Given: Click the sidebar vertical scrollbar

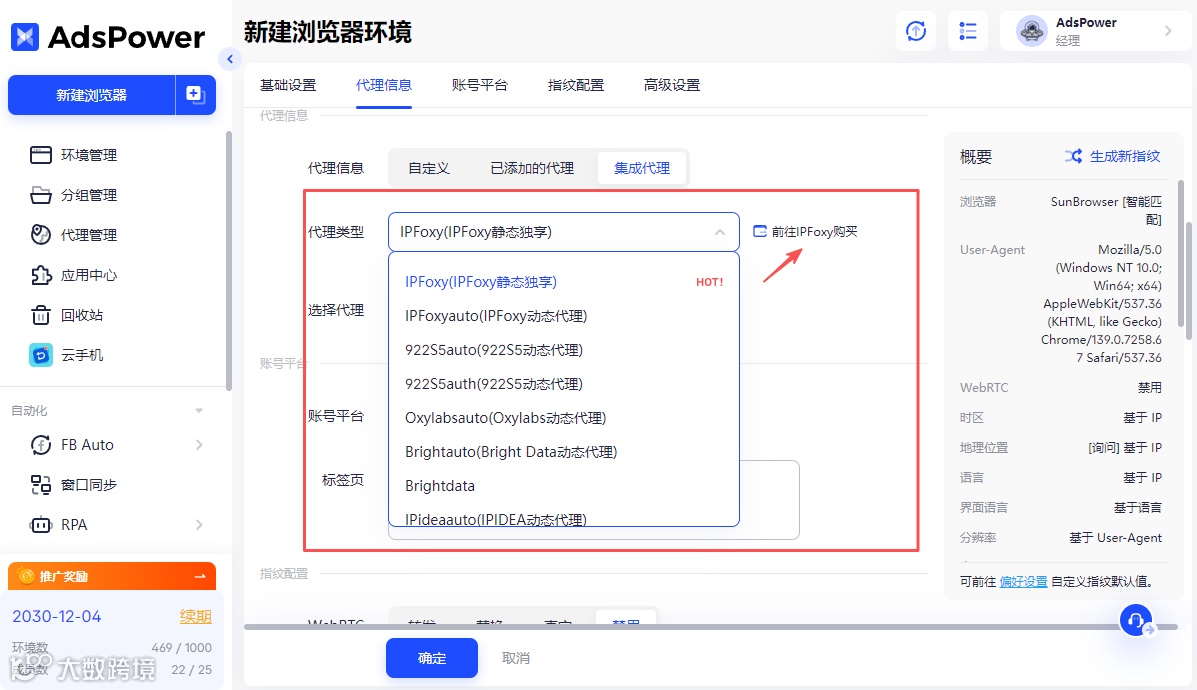Looking at the screenshot, I should tap(228, 260).
